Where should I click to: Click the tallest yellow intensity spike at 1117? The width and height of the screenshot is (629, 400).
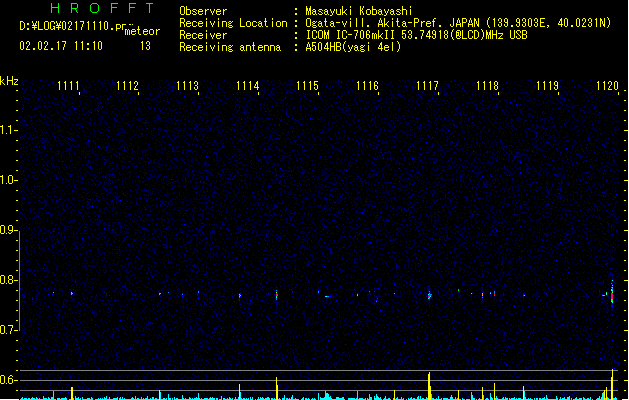429,386
